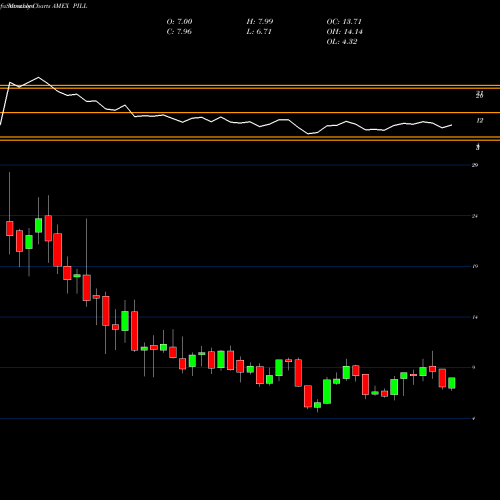Click the '29' price axis label

coord(475,165)
